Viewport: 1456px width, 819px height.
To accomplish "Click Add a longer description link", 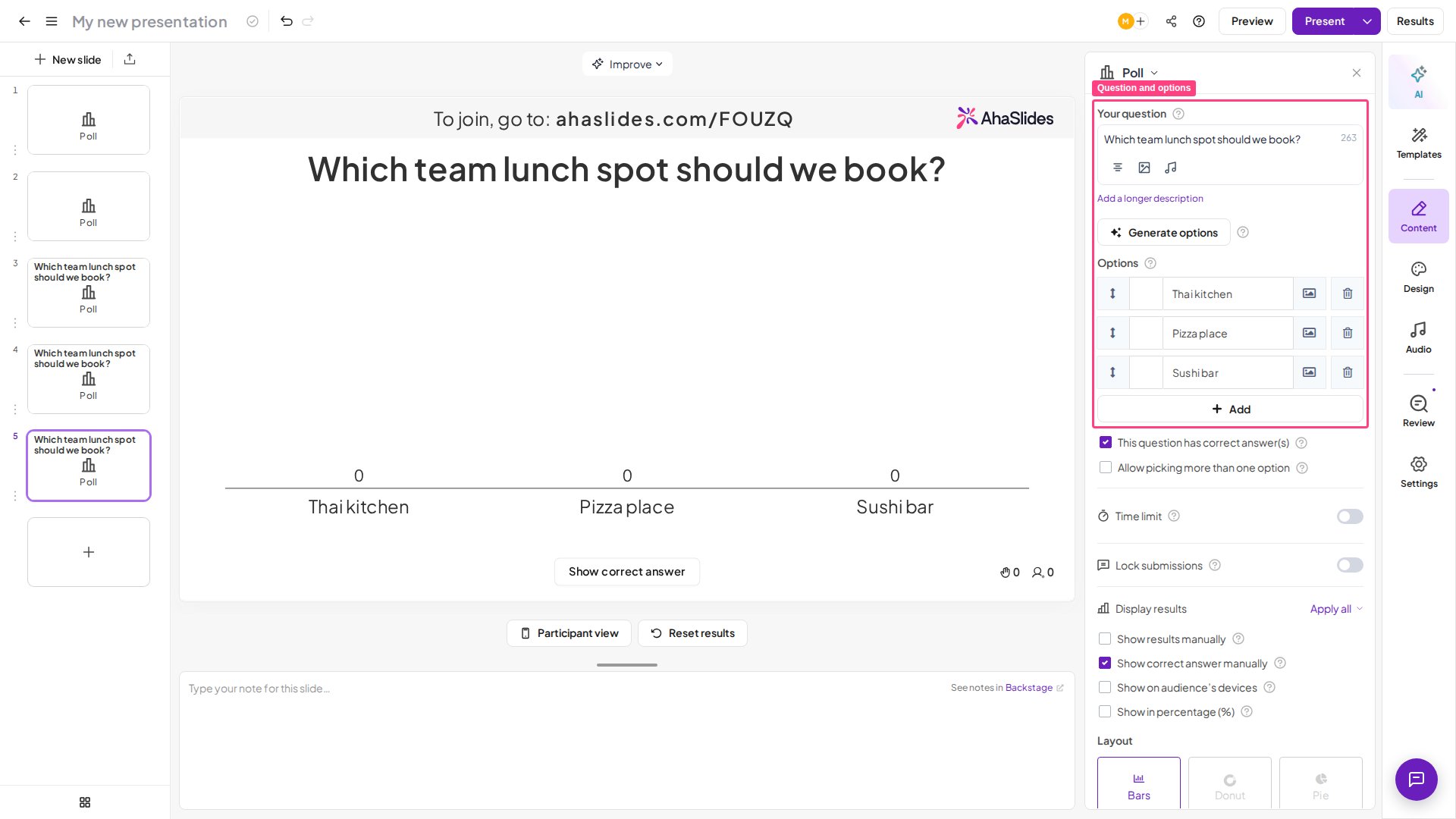I will tap(1150, 199).
